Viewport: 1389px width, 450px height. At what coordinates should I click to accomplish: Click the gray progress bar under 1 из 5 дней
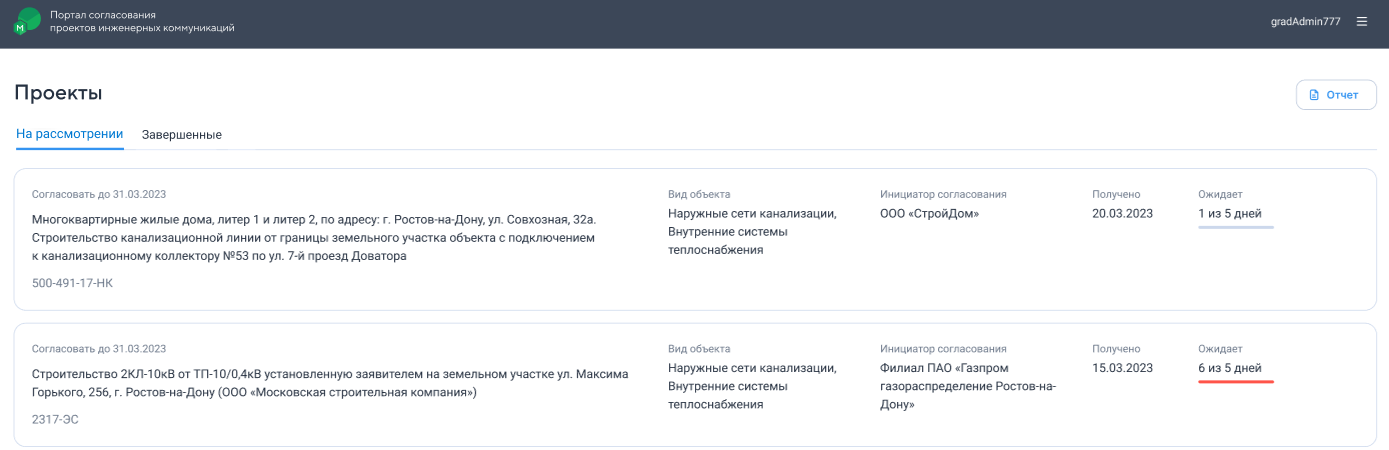pyautogui.click(x=1235, y=227)
